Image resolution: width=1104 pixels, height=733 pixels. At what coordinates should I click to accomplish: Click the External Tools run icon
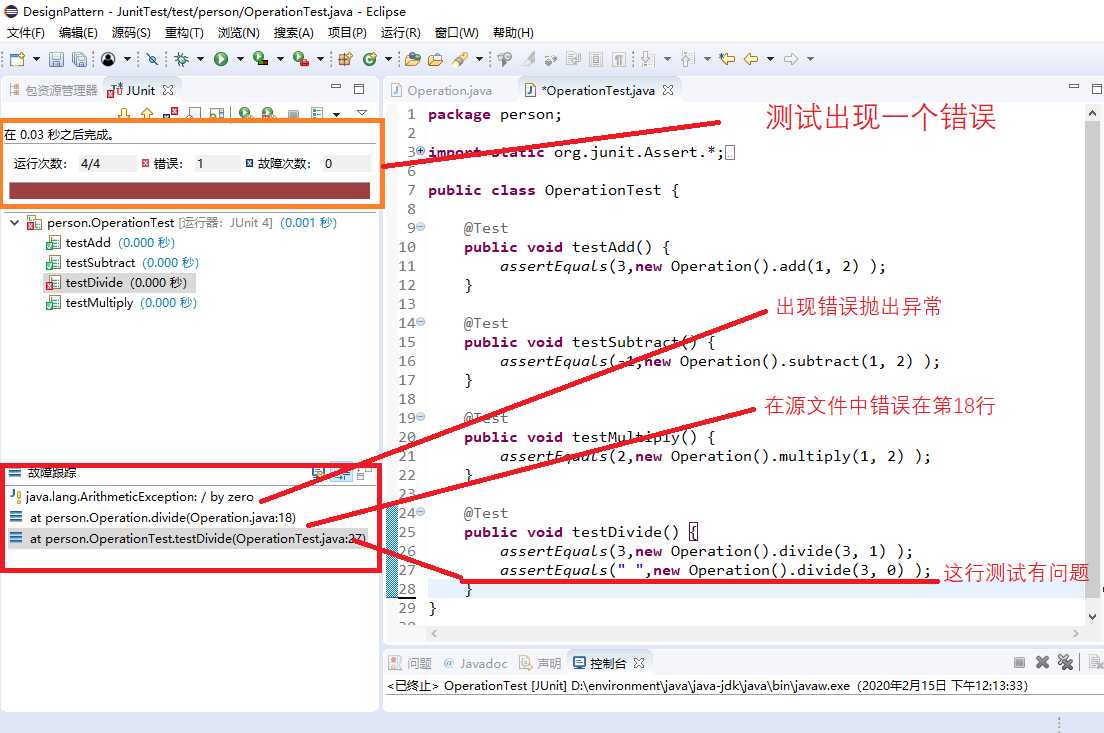pyautogui.click(x=301, y=59)
